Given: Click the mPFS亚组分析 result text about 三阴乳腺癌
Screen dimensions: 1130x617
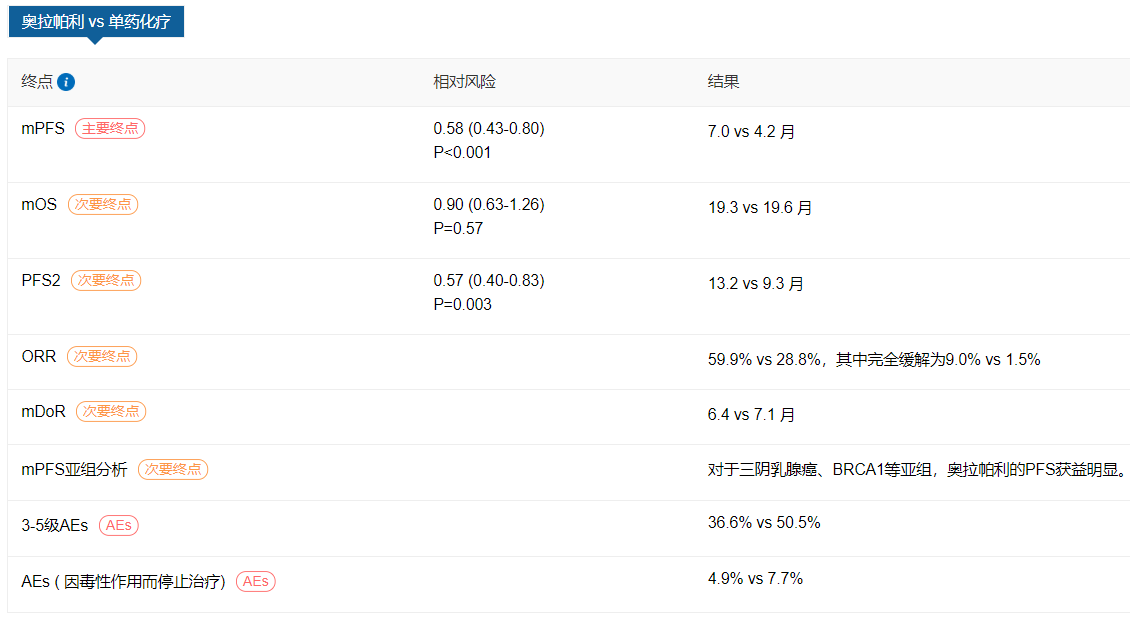Looking at the screenshot, I should (x=917, y=470).
